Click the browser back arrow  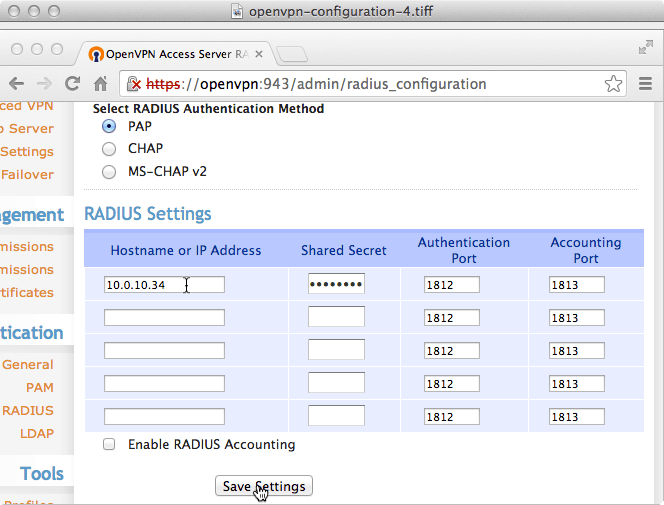click(x=17, y=83)
